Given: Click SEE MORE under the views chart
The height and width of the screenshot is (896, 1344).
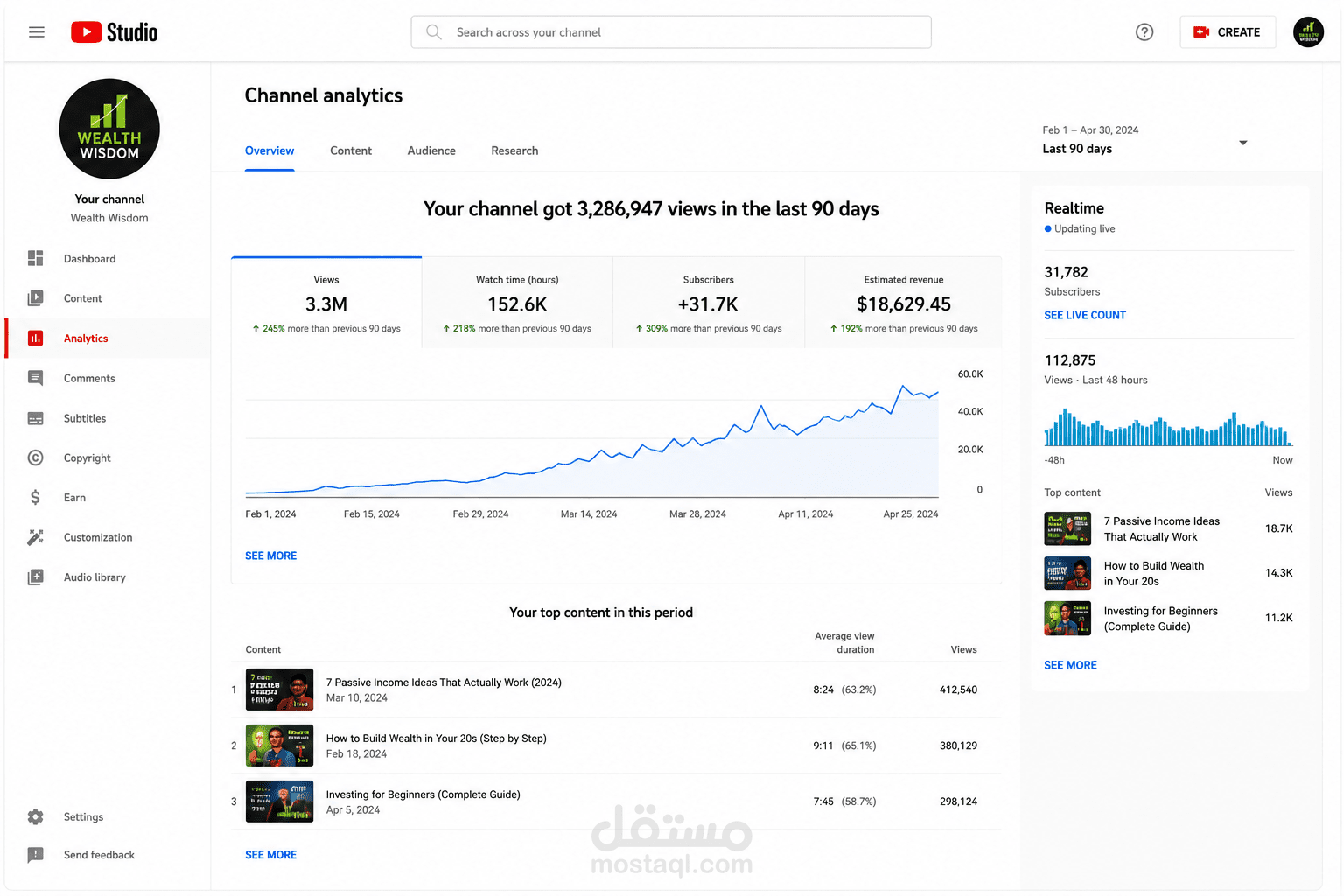Looking at the screenshot, I should click(270, 556).
